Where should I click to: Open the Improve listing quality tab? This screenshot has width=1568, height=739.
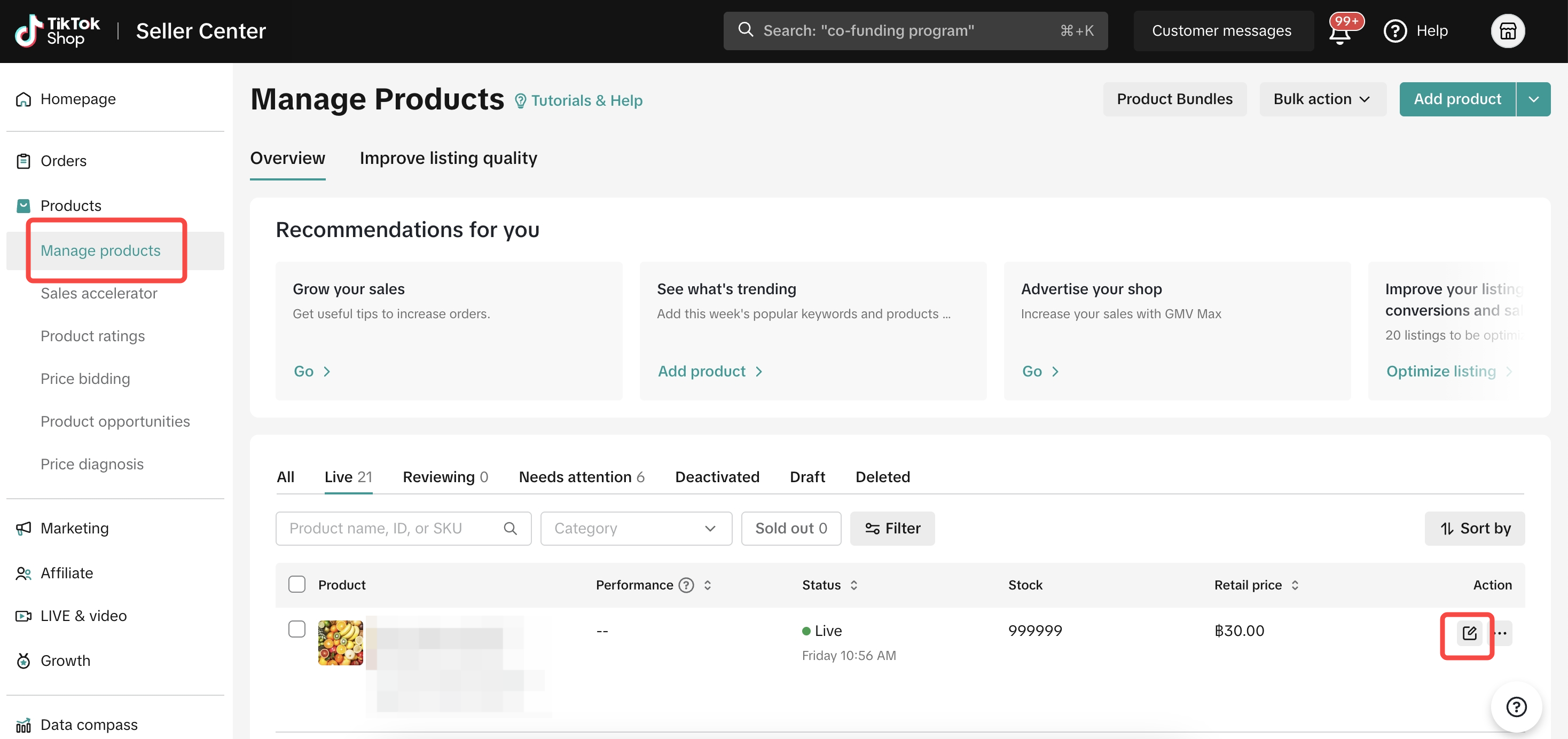(448, 158)
